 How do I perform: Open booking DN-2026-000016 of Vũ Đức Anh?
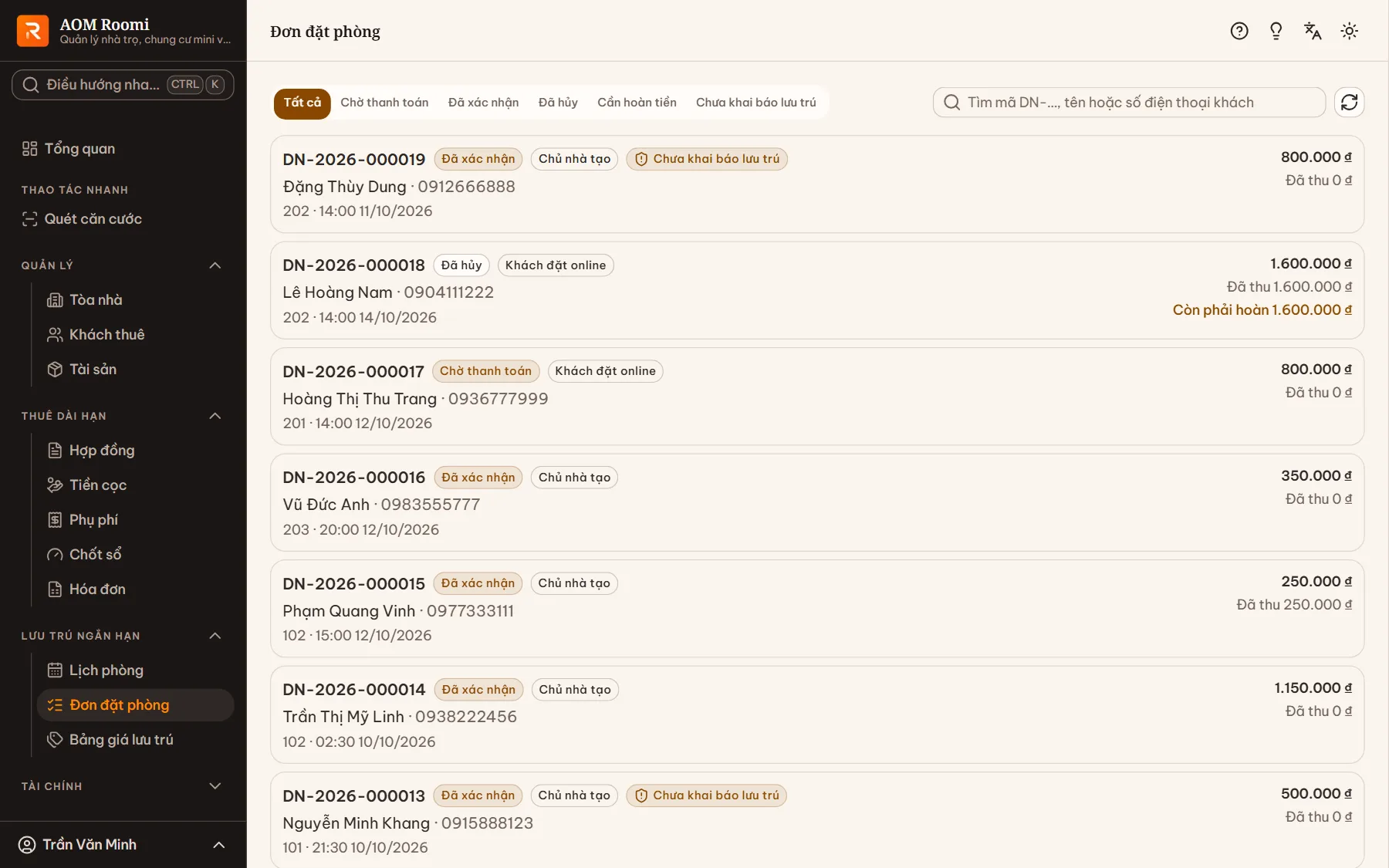[817, 503]
